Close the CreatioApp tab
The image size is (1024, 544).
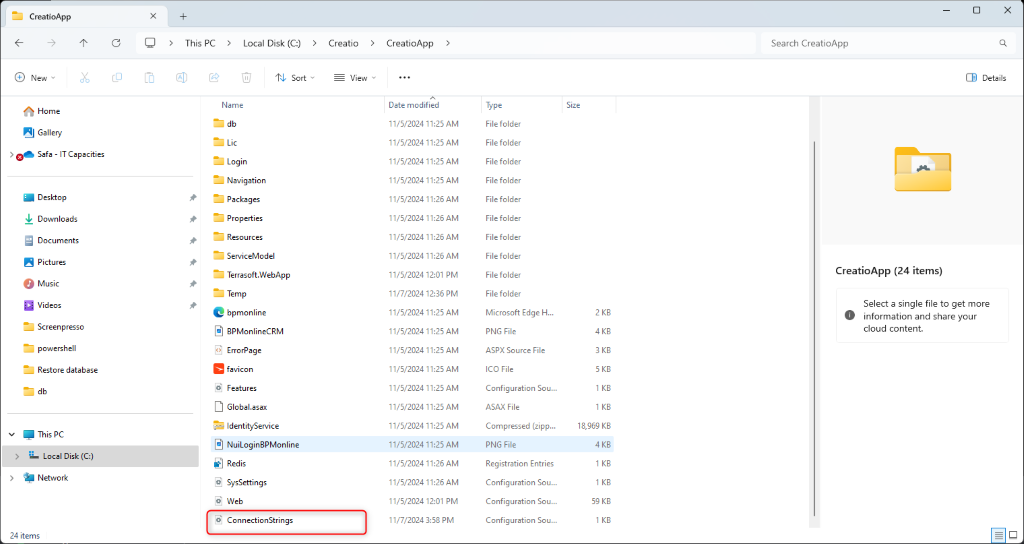click(153, 16)
